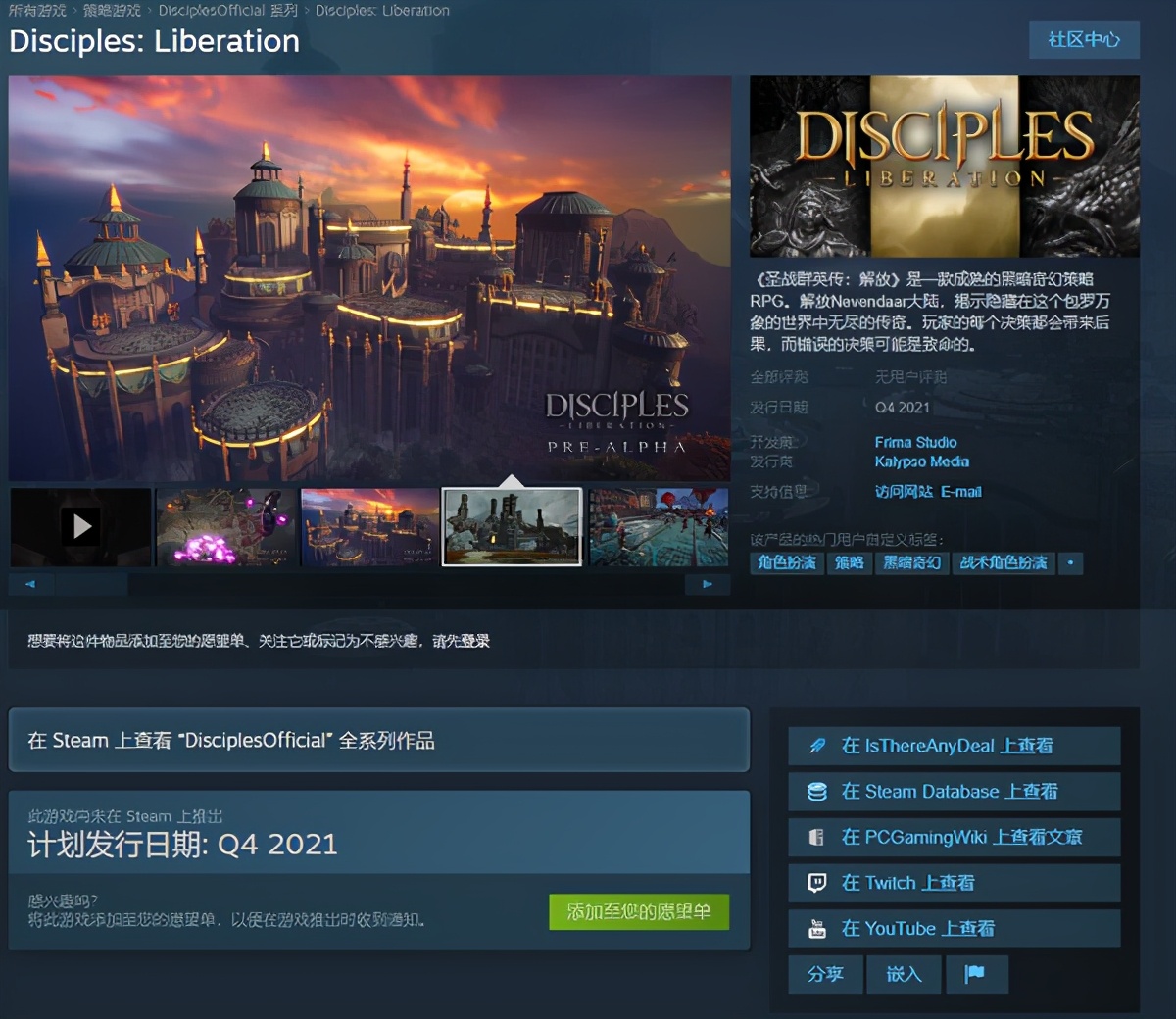Open DisciplesOfficial 系列 breadcrumb link

227,10
